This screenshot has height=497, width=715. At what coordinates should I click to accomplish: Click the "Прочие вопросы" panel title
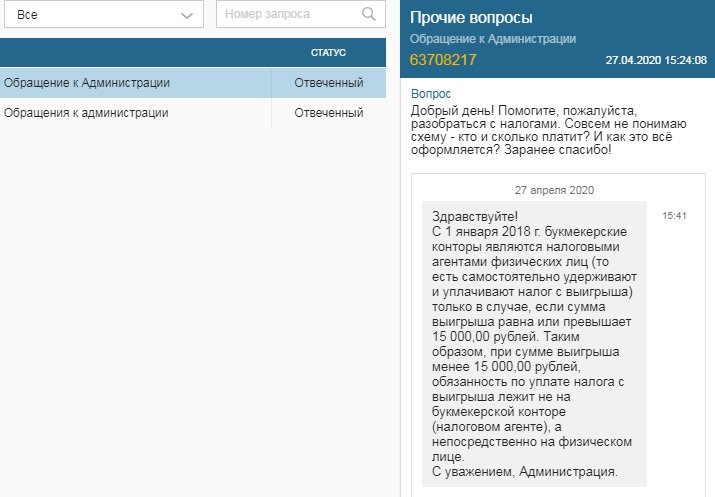pos(471,18)
